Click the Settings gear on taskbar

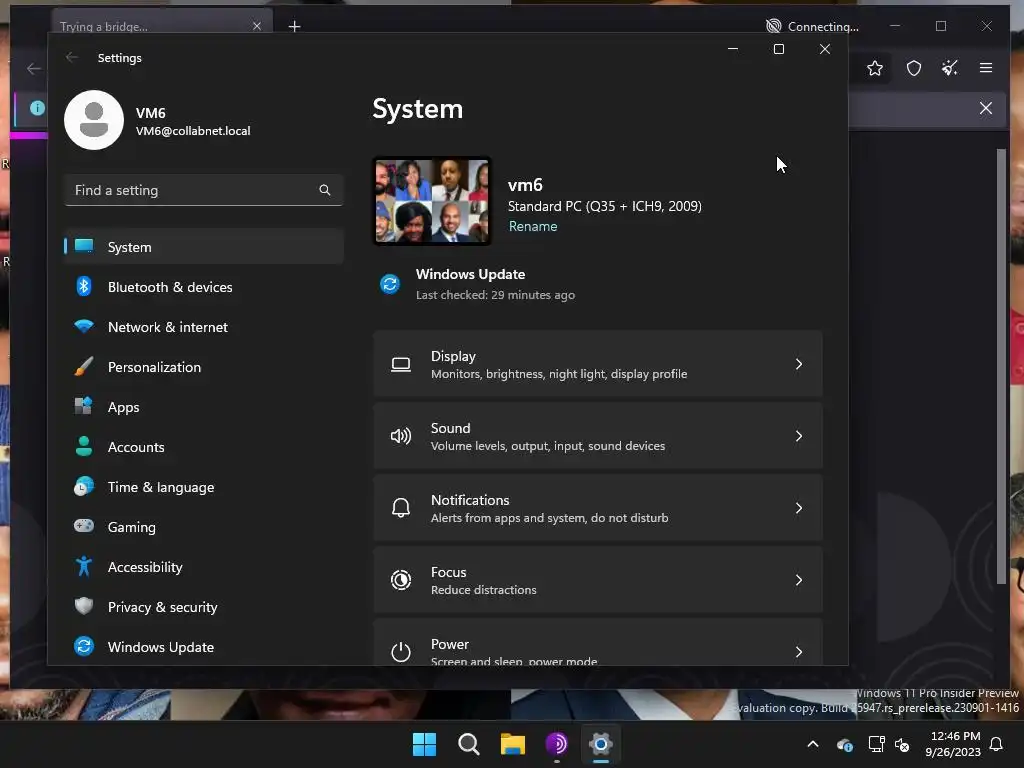coord(601,744)
